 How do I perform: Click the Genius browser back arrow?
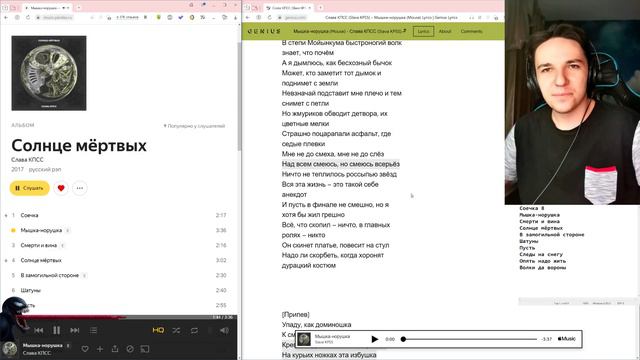pyautogui.click(x=248, y=18)
